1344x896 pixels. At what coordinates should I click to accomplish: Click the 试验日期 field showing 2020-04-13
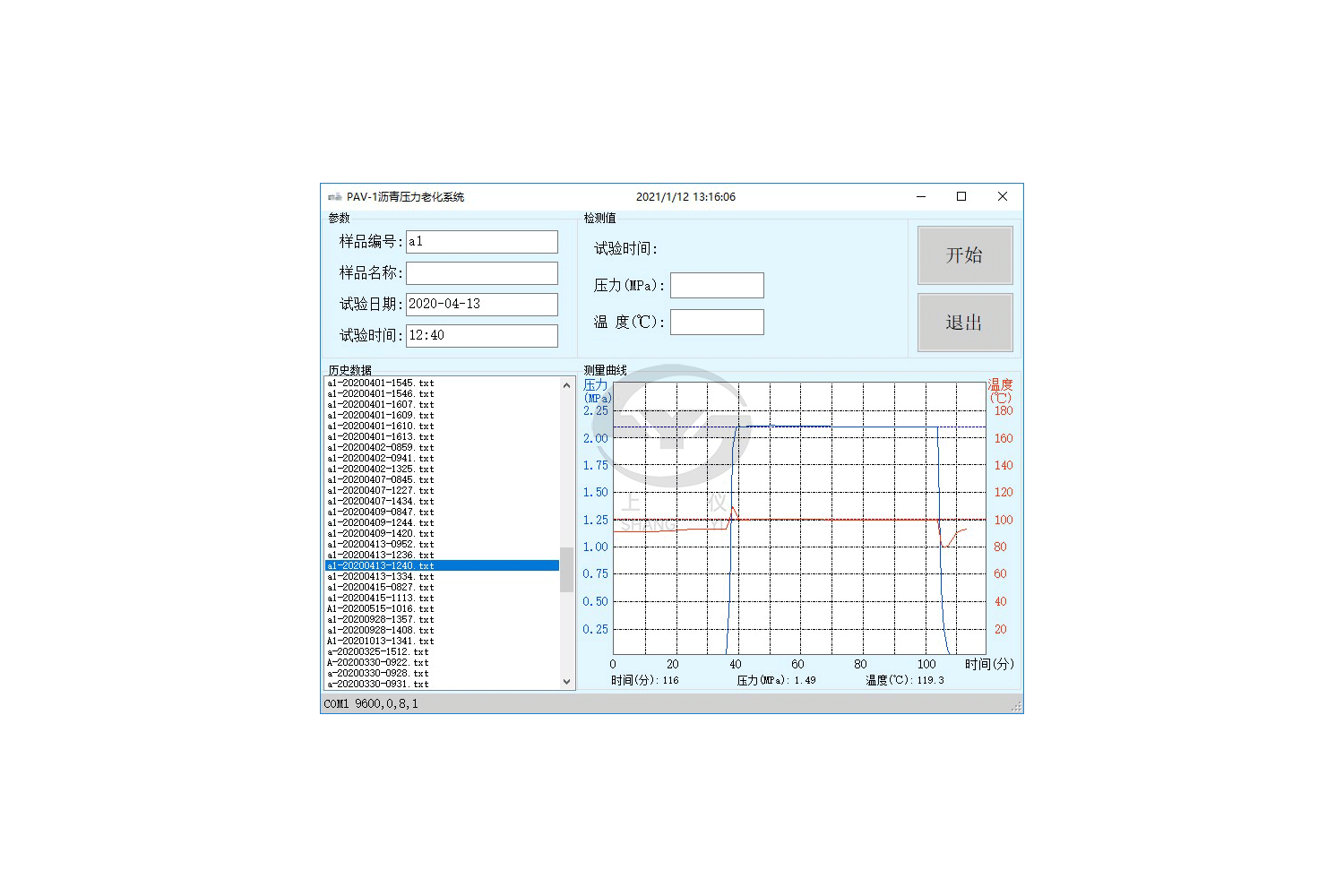point(481,305)
